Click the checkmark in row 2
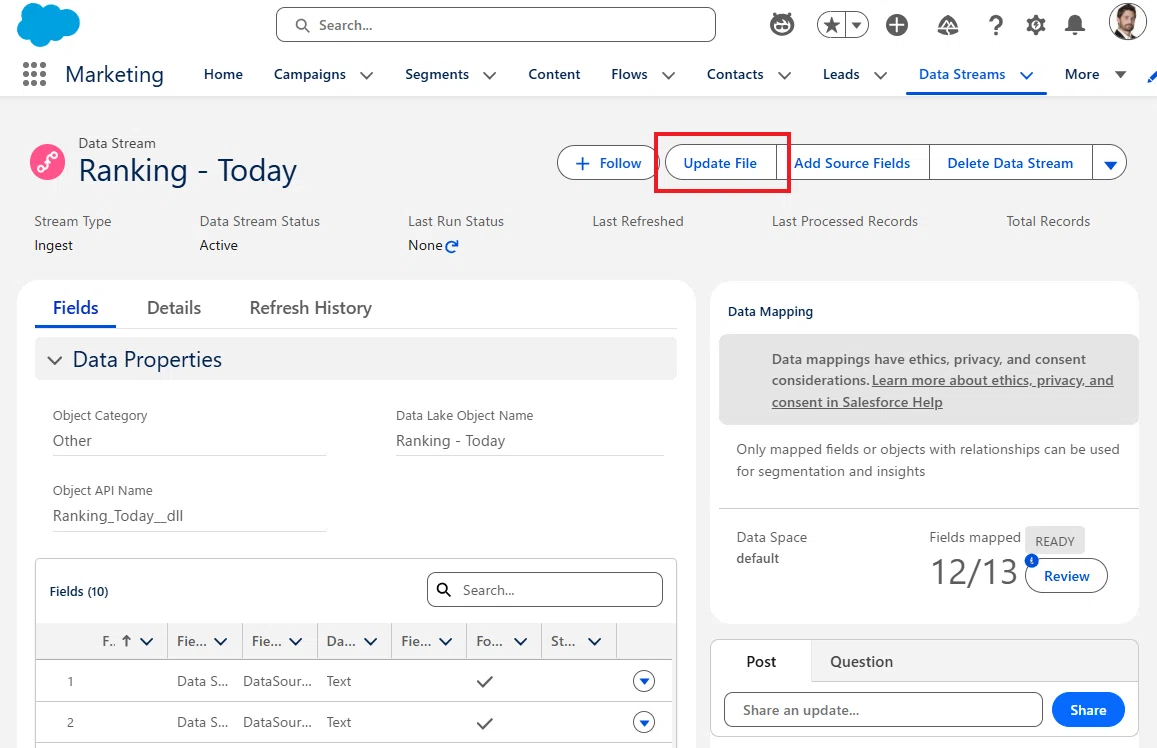The height and width of the screenshot is (748, 1157). [x=484, y=723]
